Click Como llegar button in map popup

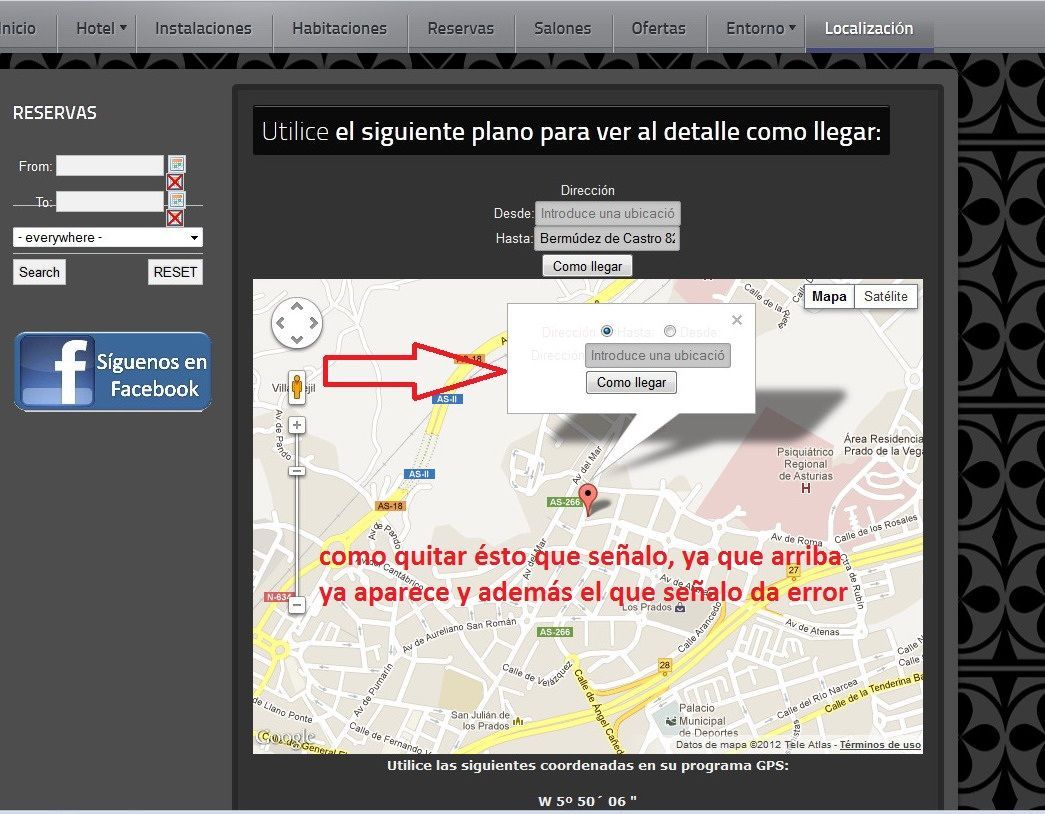tap(631, 382)
